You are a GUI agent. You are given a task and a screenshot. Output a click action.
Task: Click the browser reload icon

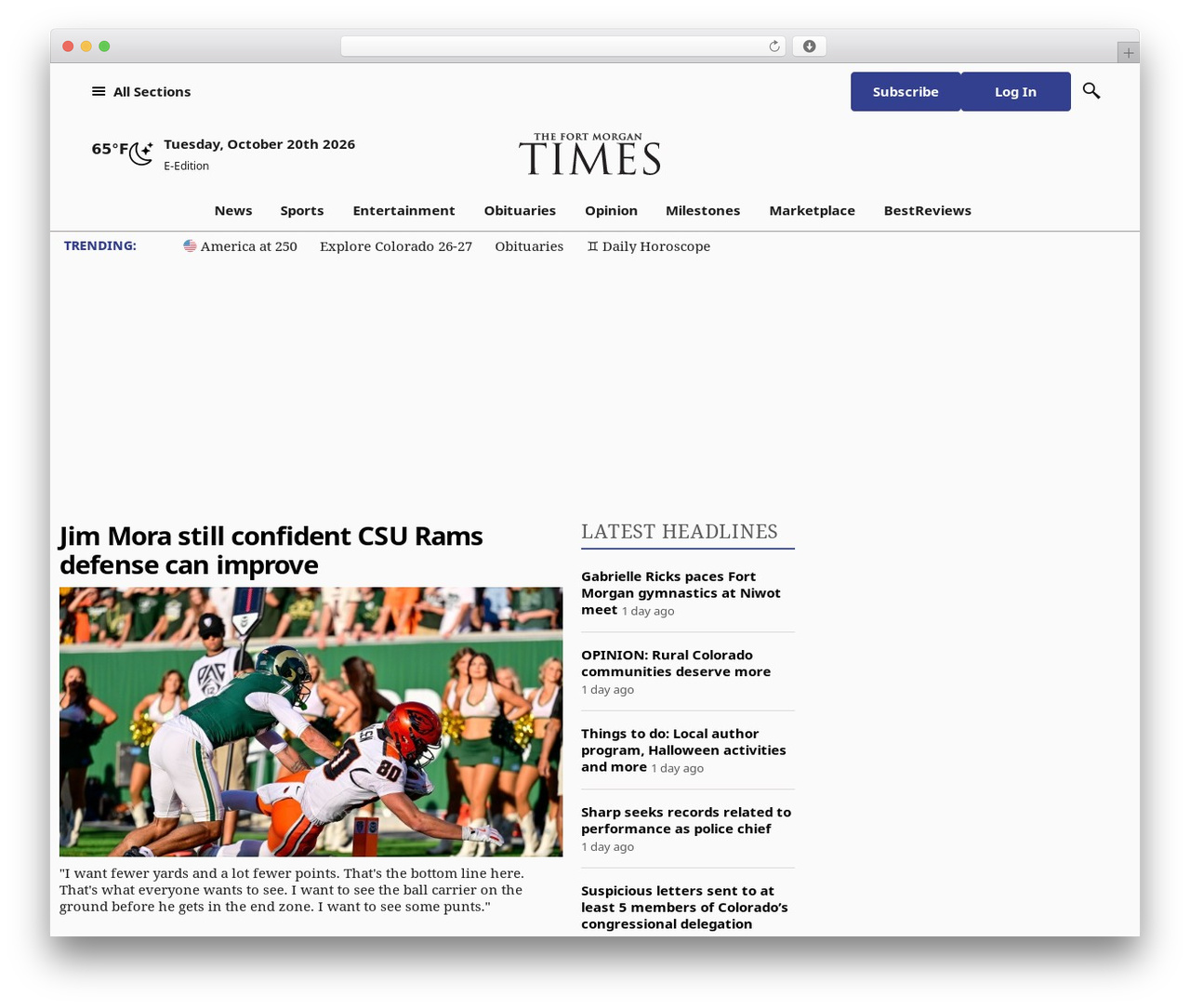pyautogui.click(x=774, y=46)
